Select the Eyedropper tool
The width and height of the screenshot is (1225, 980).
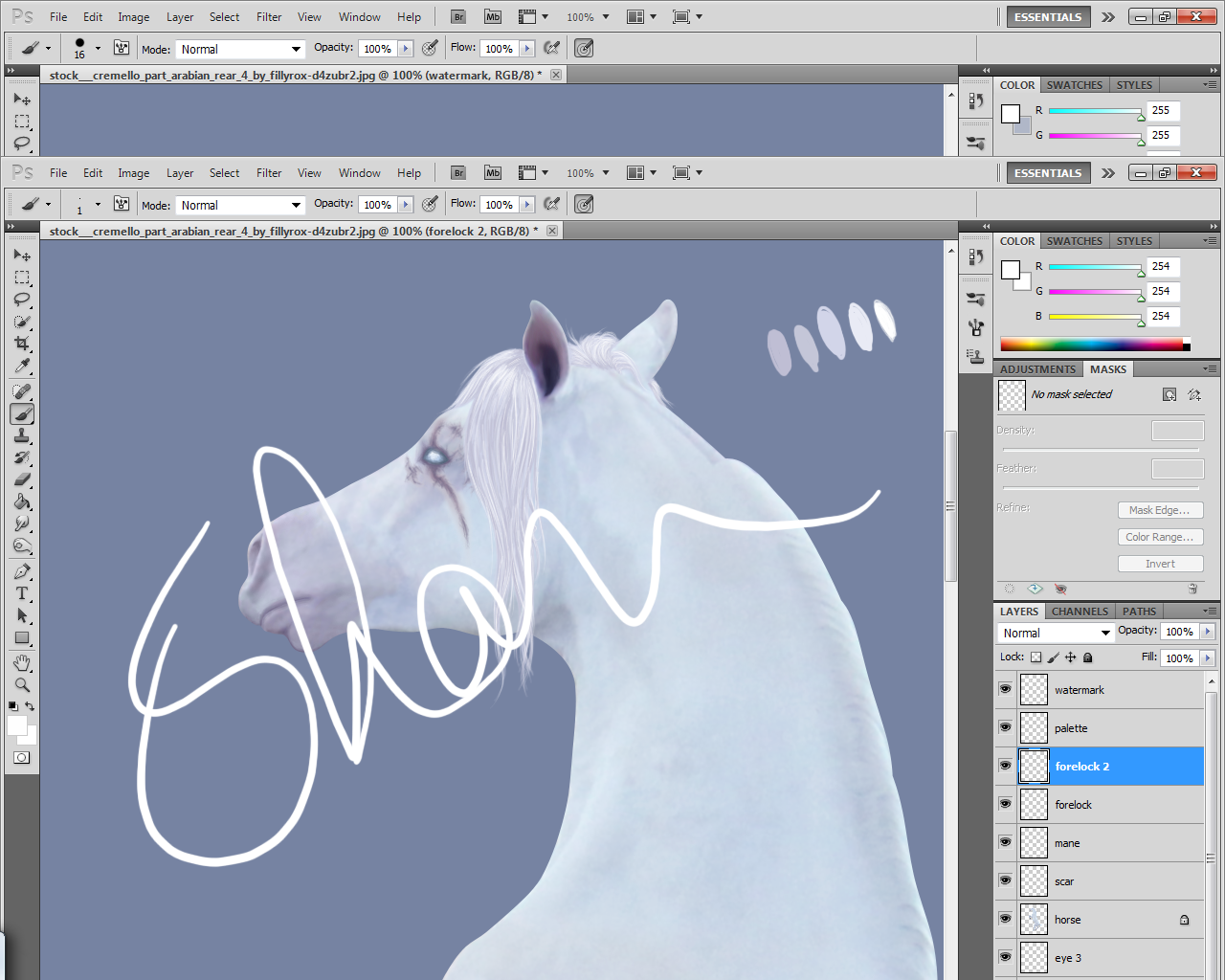(22, 366)
